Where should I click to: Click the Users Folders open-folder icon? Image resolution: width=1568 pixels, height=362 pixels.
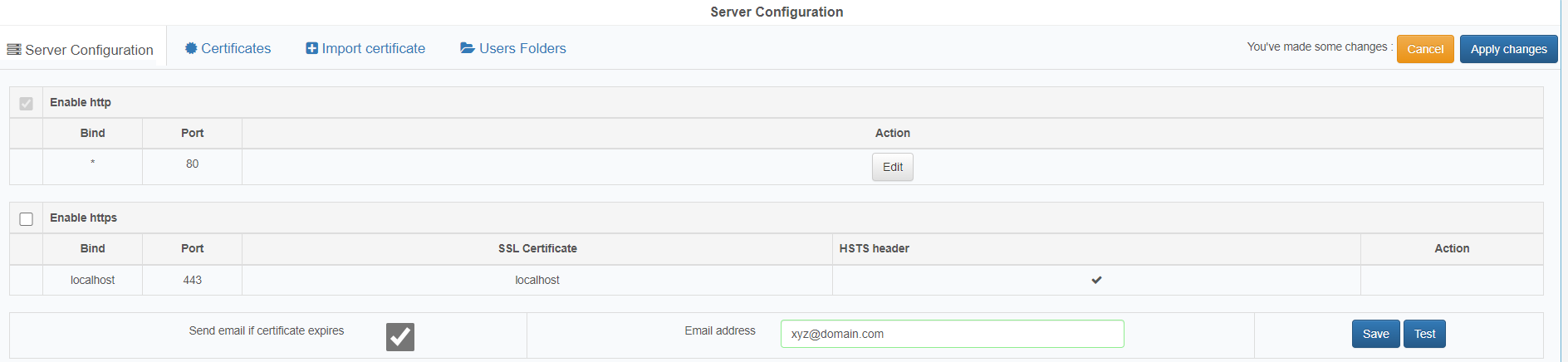468,48
